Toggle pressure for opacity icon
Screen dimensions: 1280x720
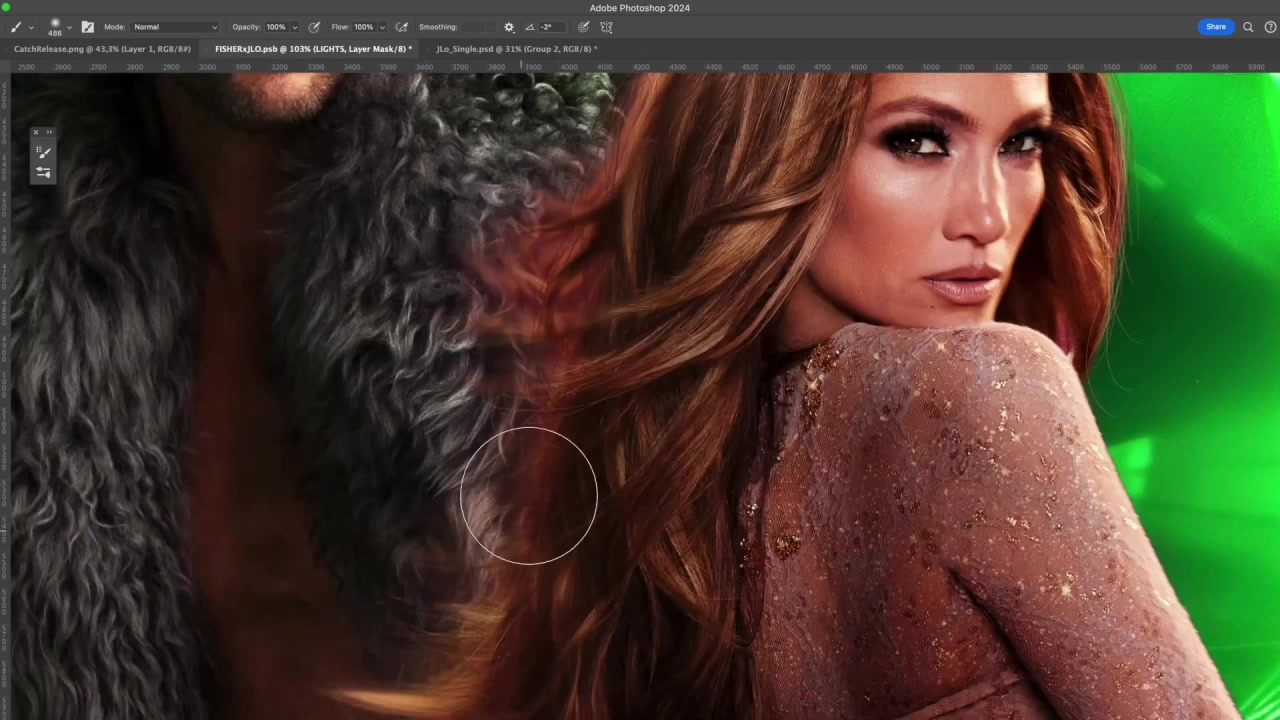[314, 27]
